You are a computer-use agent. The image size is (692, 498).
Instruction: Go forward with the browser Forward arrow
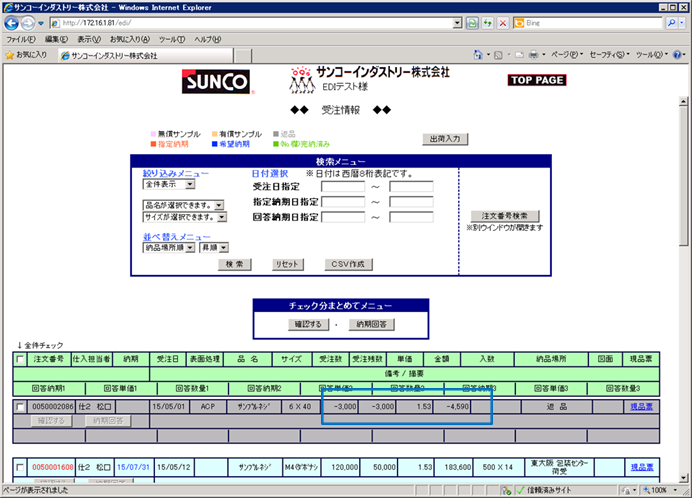click(28, 23)
